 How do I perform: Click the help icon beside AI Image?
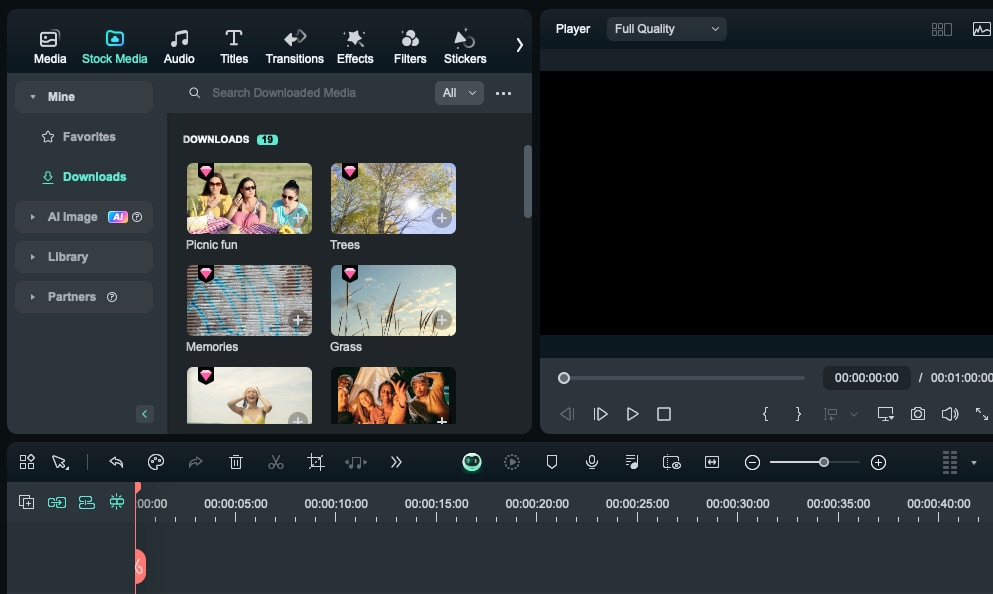(x=137, y=217)
